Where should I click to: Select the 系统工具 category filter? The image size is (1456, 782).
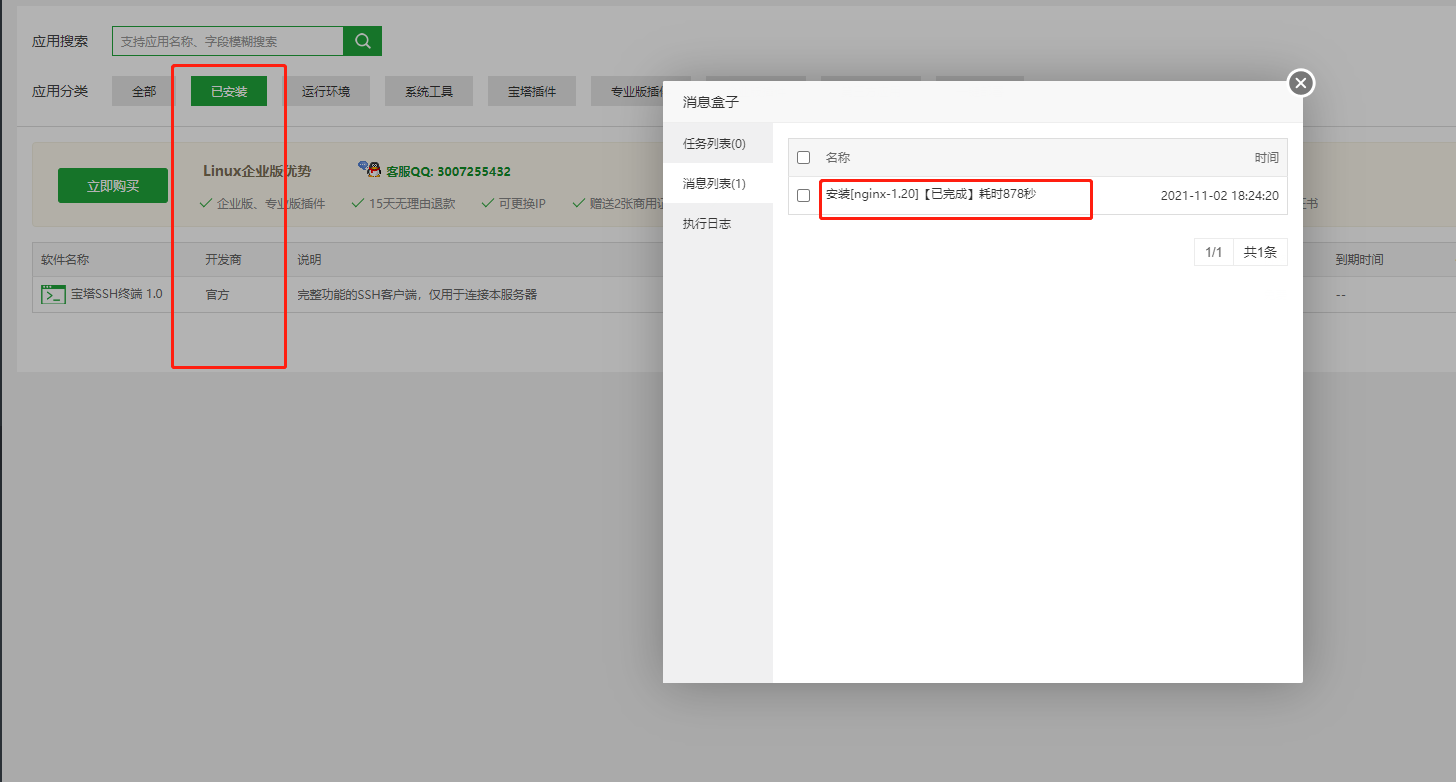point(429,91)
